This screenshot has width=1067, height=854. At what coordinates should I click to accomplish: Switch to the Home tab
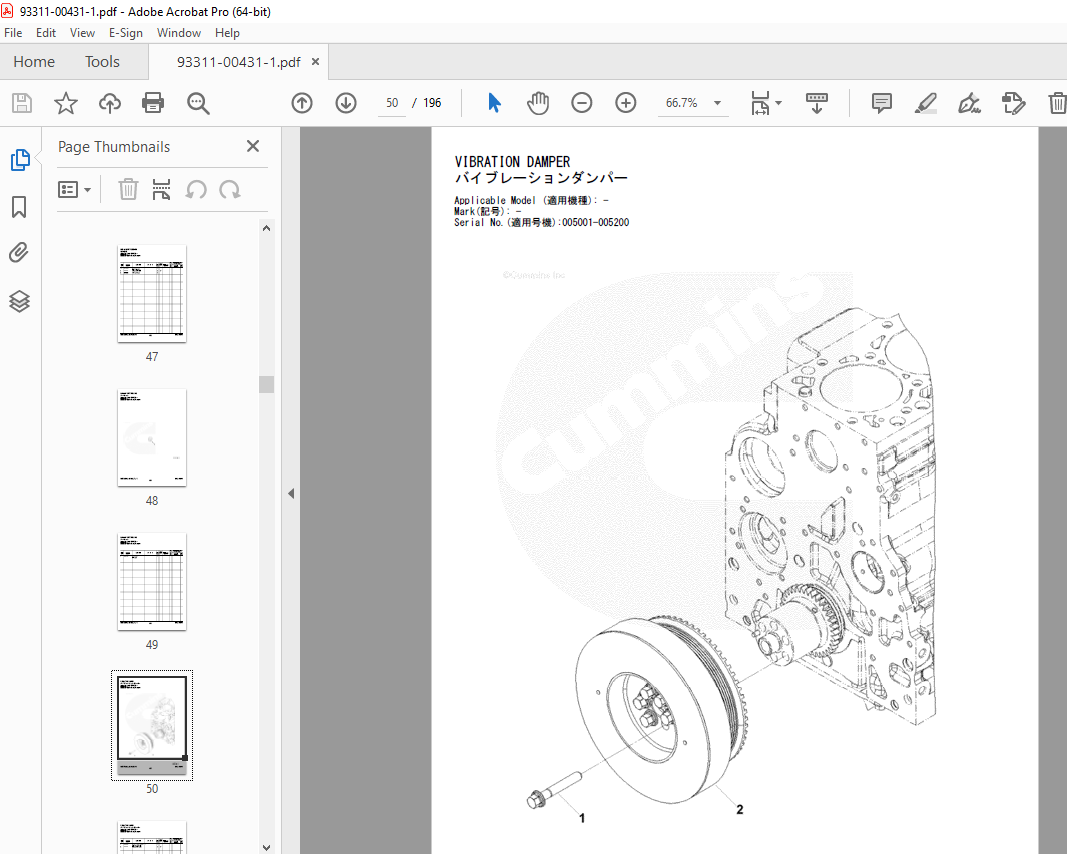point(34,62)
